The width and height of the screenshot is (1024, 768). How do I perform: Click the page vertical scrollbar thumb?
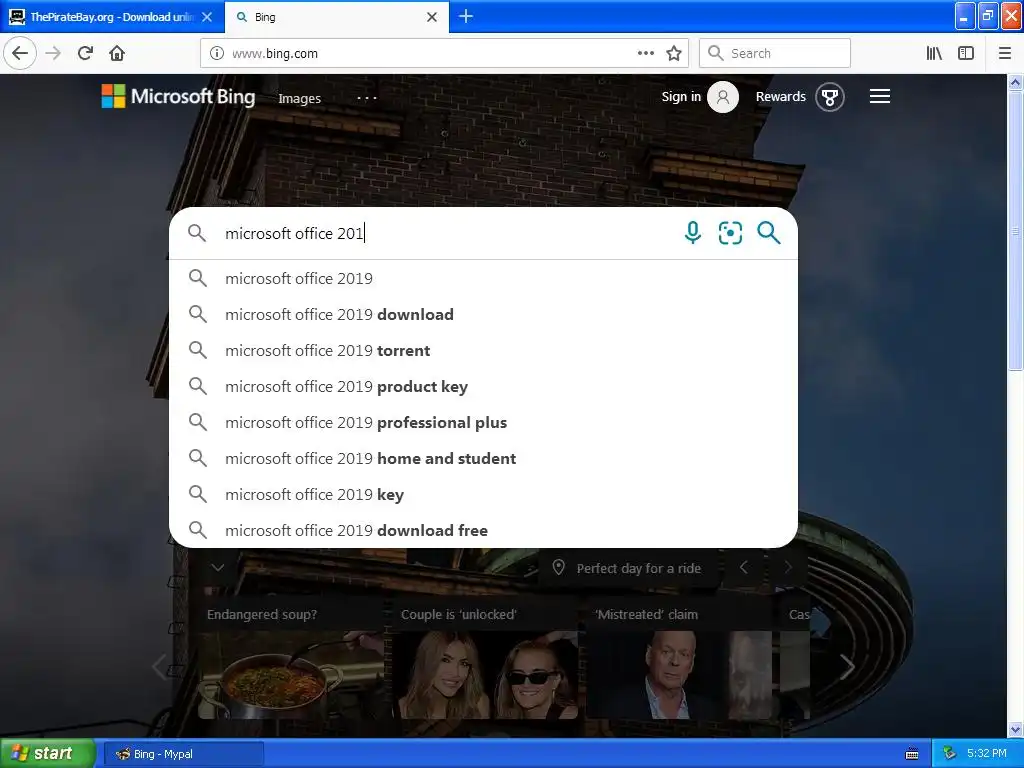click(x=1015, y=230)
